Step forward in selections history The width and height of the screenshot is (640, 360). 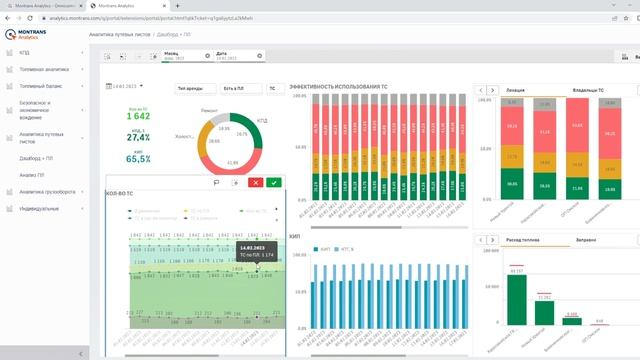click(x=139, y=56)
